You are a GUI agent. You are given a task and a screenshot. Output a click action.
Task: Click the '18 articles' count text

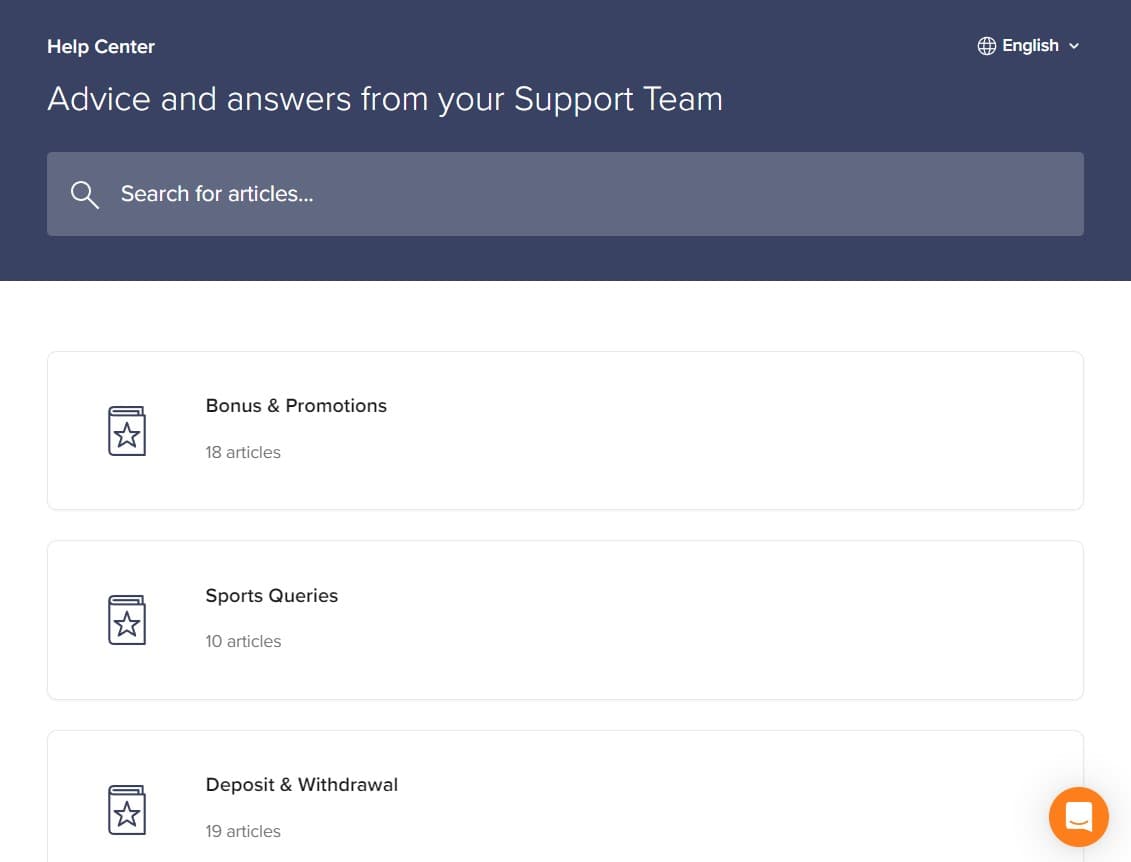(243, 452)
